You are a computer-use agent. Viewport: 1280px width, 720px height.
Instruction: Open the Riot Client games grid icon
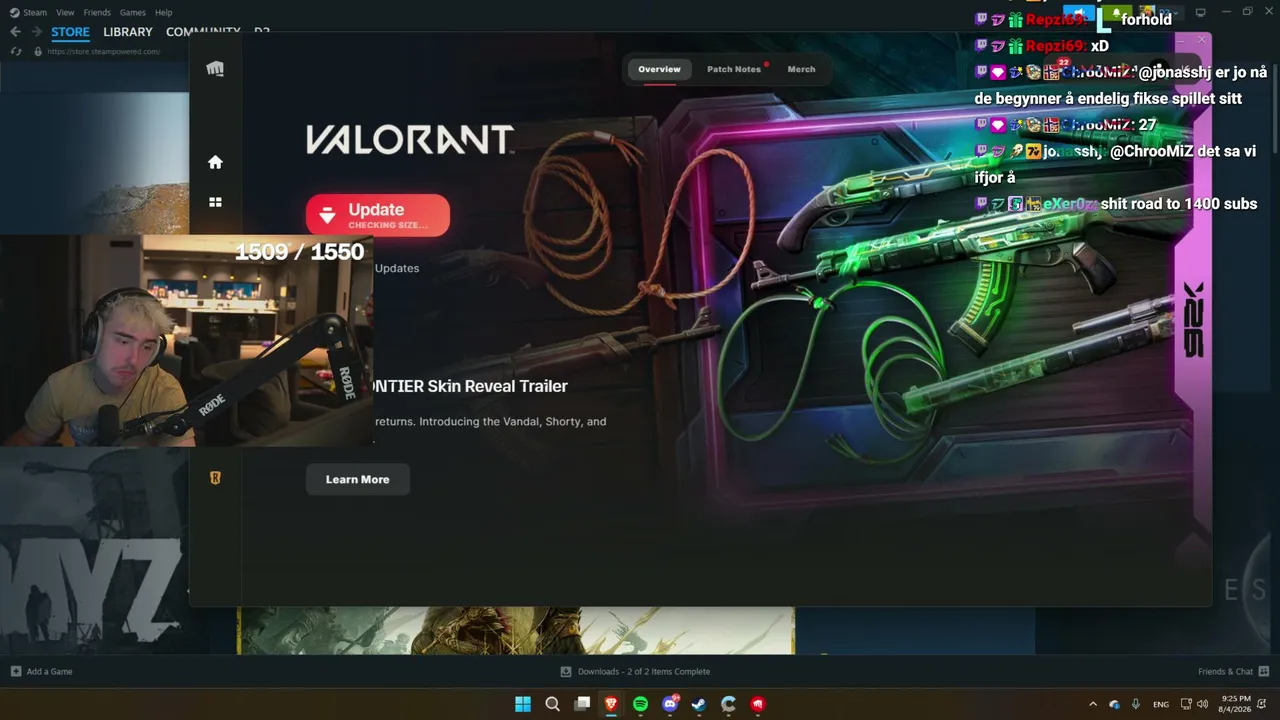tap(215, 202)
